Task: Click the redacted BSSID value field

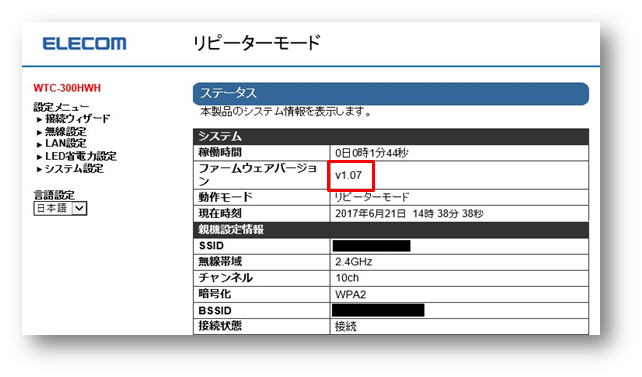Action: point(378,310)
